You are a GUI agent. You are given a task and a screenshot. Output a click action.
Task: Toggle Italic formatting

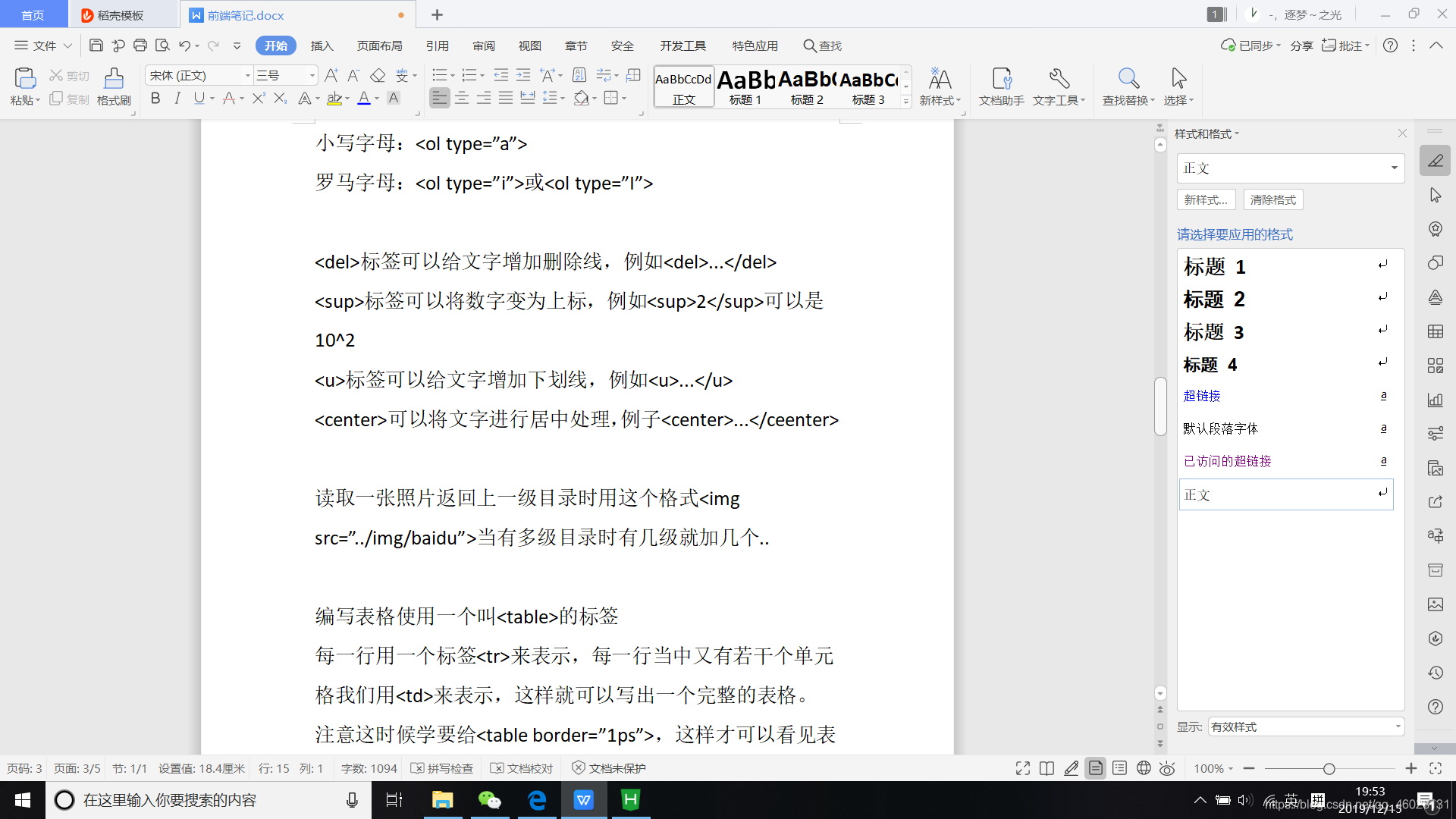coord(177,98)
